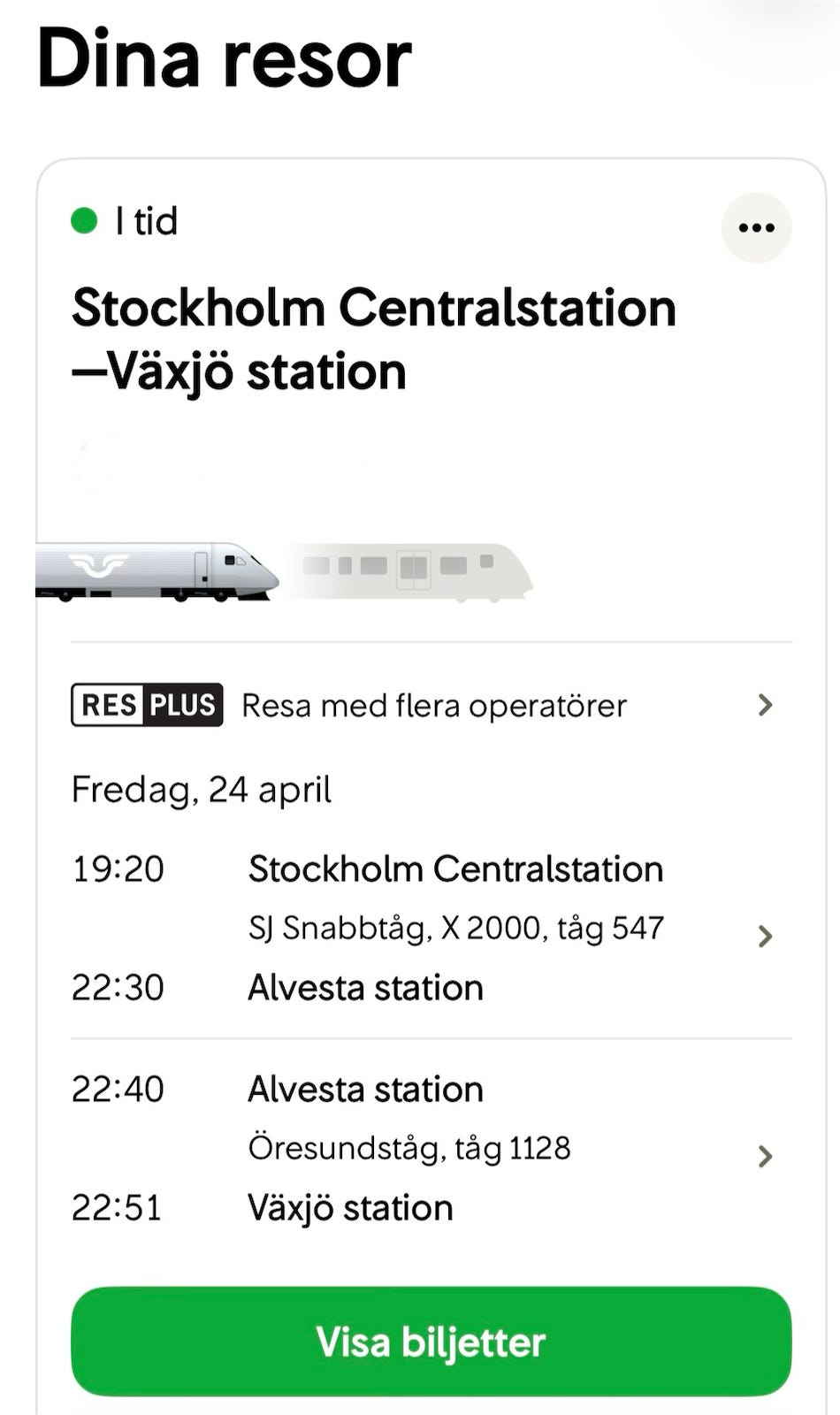Image resolution: width=840 pixels, height=1415 pixels.
Task: Select the 22:30 Alvesta station arrival
Action: (x=365, y=988)
